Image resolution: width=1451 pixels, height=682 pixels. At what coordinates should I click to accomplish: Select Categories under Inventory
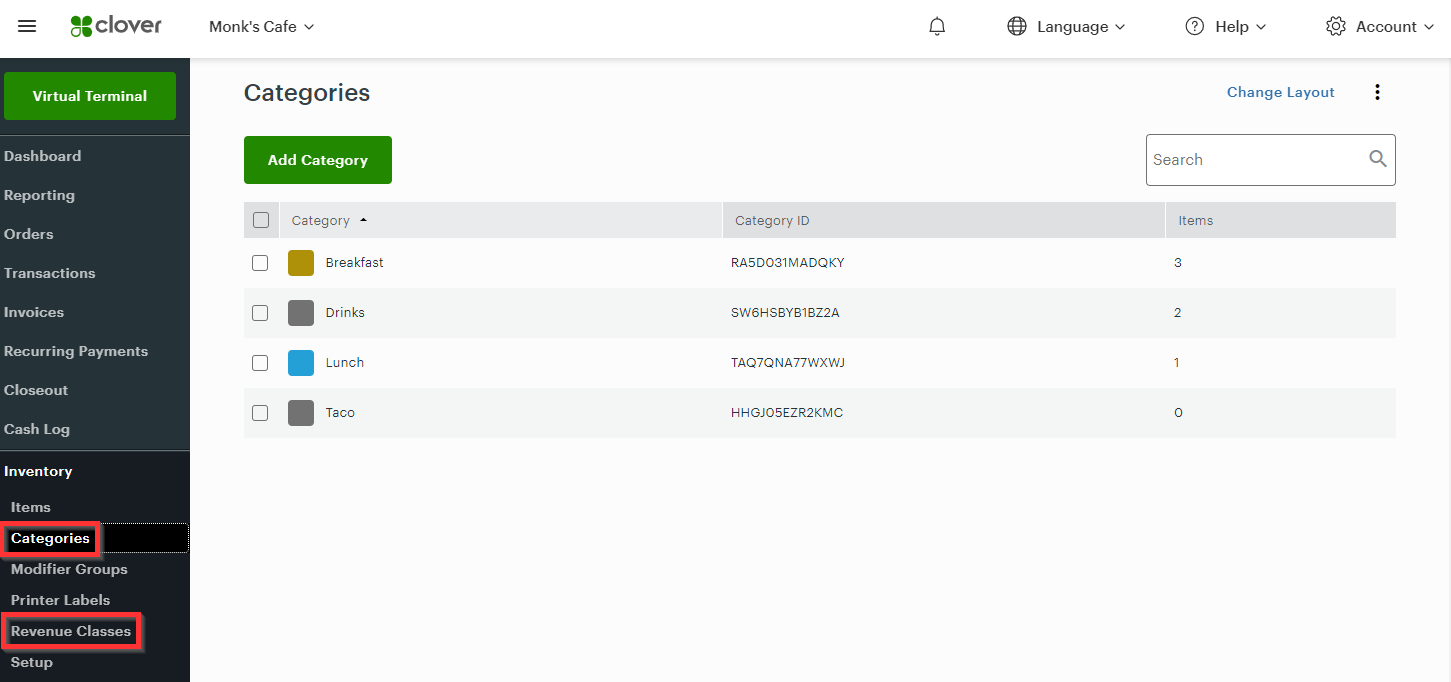[50, 538]
